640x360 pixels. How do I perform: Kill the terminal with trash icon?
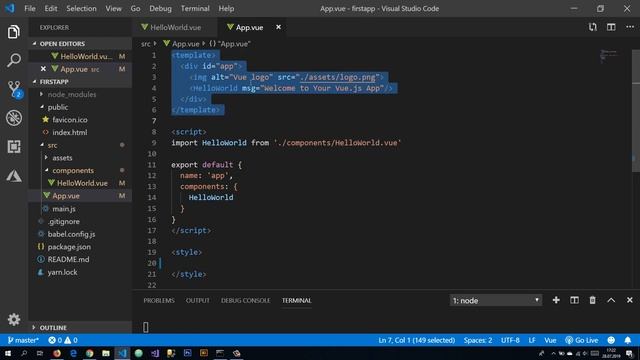(x=593, y=300)
